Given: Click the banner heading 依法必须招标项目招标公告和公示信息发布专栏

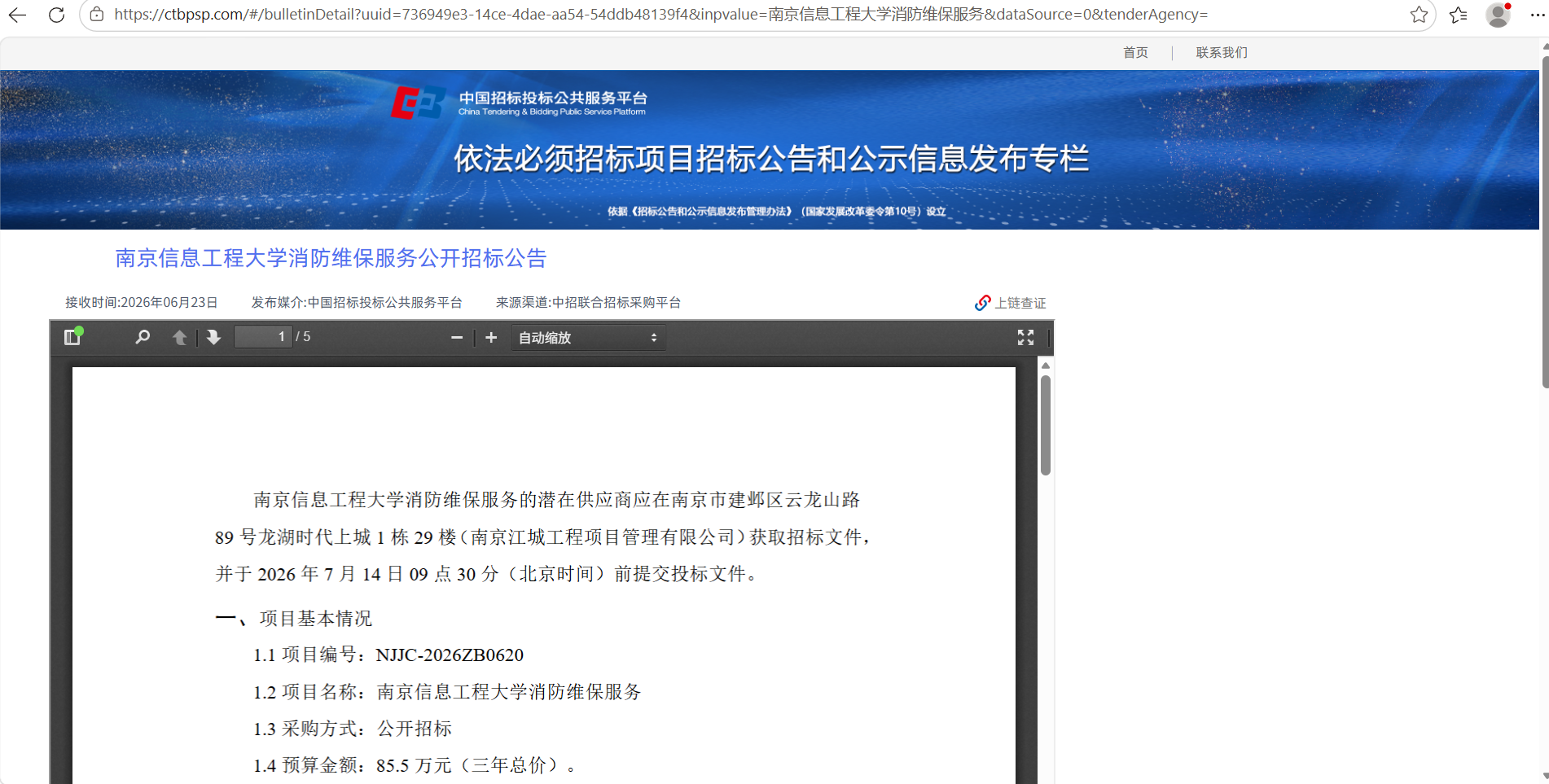Looking at the screenshot, I should tap(771, 159).
